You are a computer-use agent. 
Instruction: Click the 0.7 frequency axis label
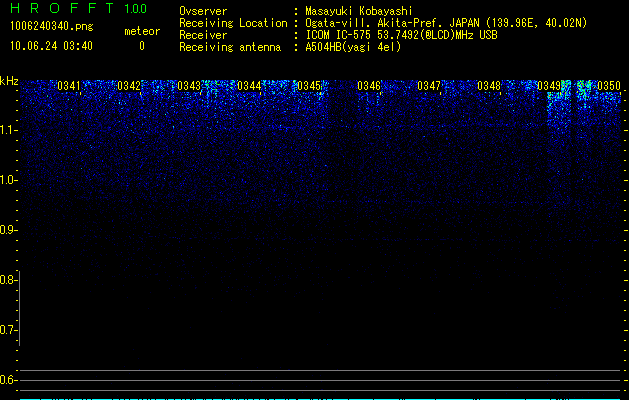click(8, 330)
